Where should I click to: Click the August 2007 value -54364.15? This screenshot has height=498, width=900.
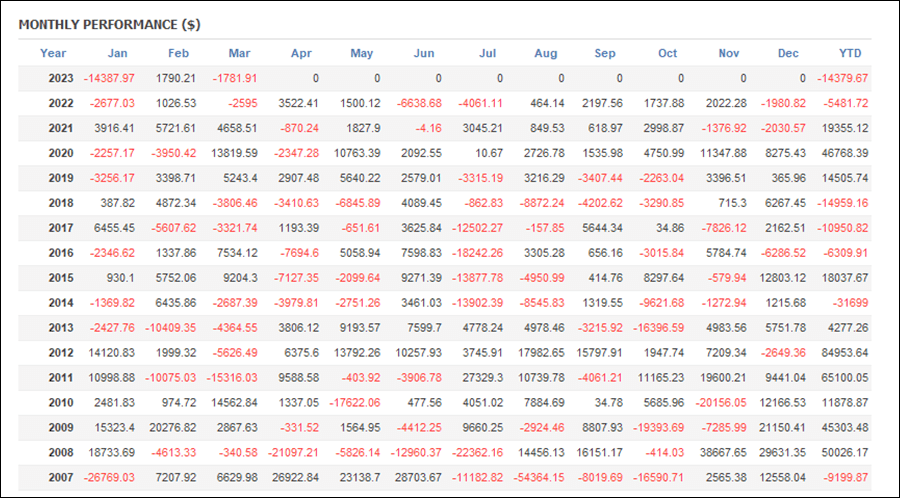tap(538, 477)
